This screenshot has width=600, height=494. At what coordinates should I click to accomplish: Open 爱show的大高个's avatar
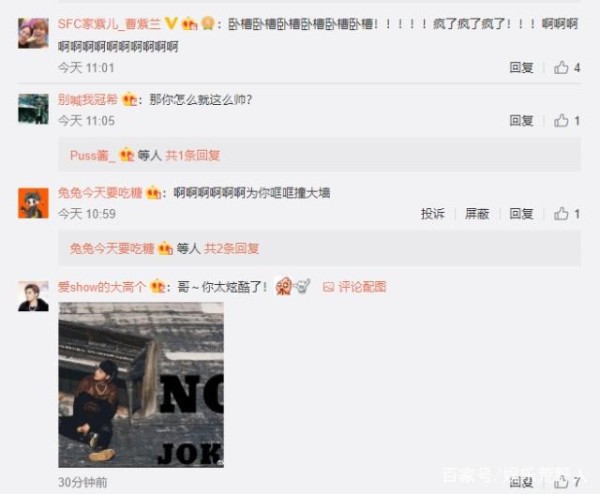click(x=33, y=296)
